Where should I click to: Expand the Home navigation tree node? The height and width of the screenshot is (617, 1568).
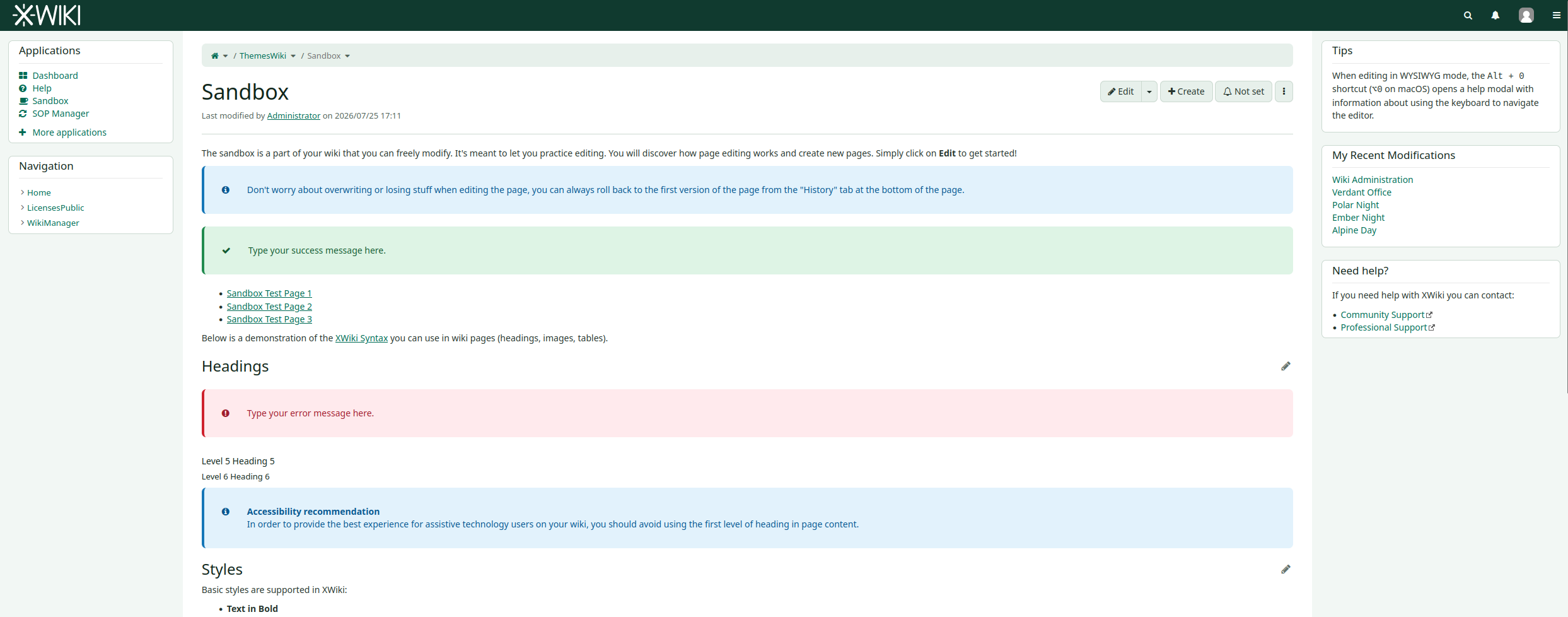[22, 192]
